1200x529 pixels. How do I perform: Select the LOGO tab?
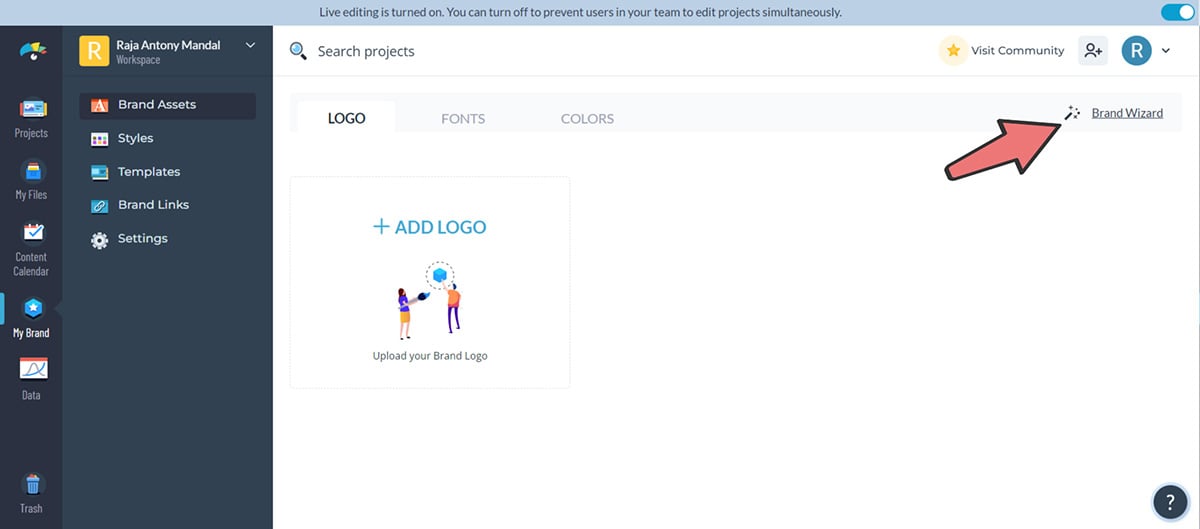point(346,118)
